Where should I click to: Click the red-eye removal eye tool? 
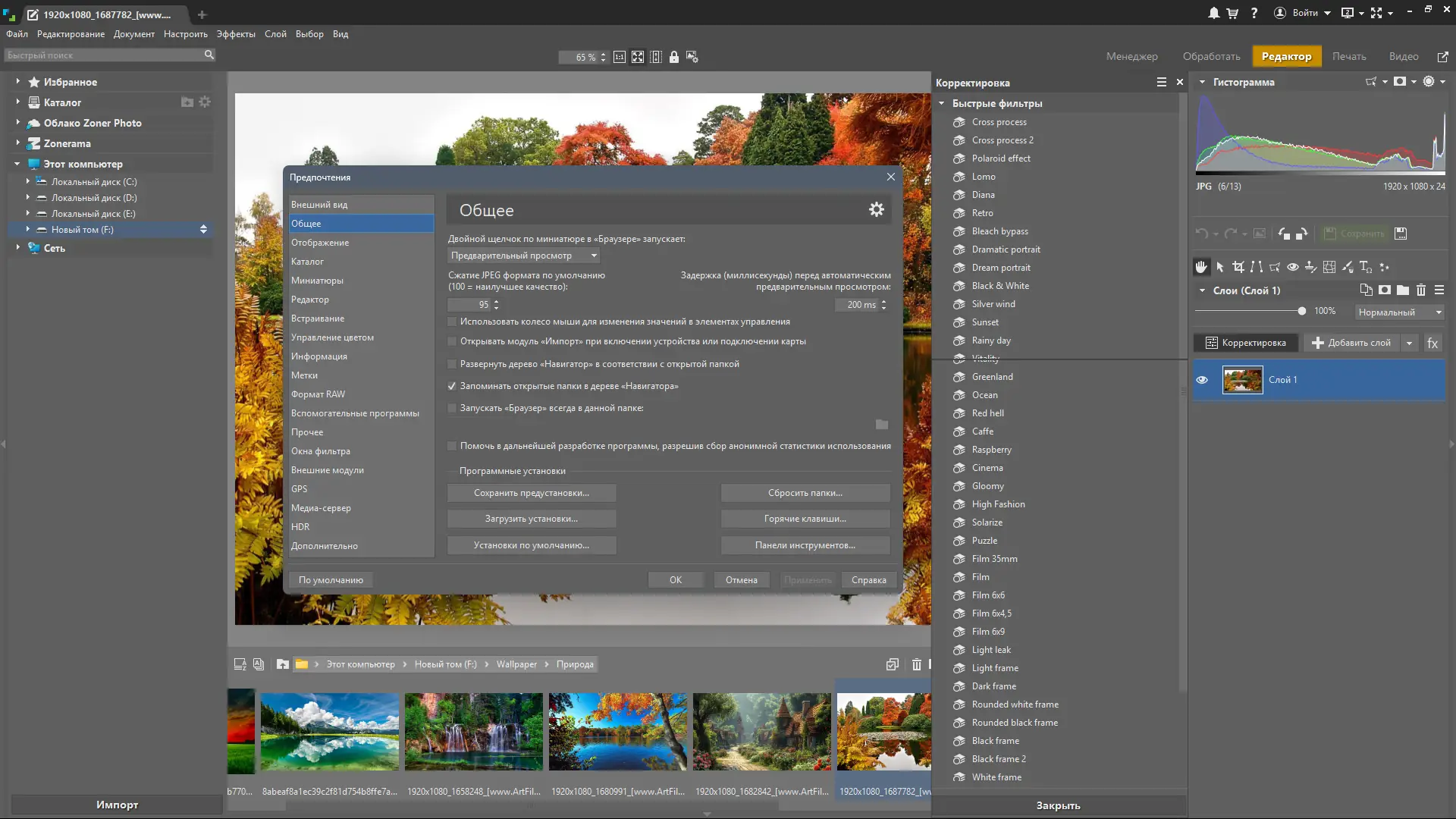(x=1292, y=267)
